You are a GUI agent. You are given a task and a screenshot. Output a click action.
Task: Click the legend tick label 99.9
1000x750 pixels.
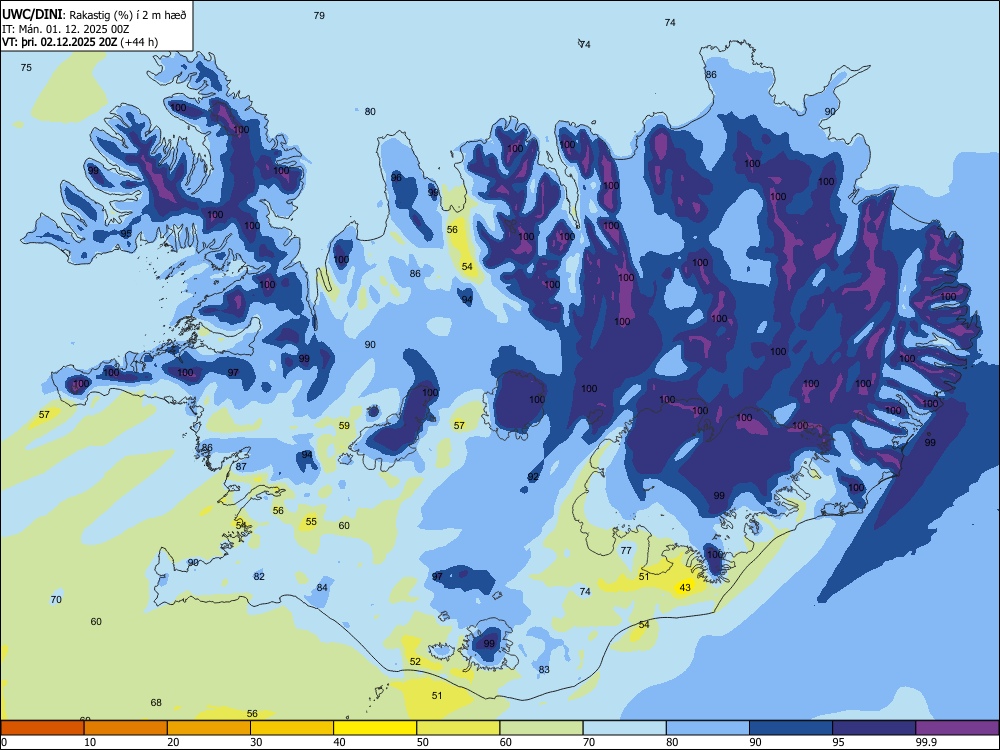(x=926, y=742)
